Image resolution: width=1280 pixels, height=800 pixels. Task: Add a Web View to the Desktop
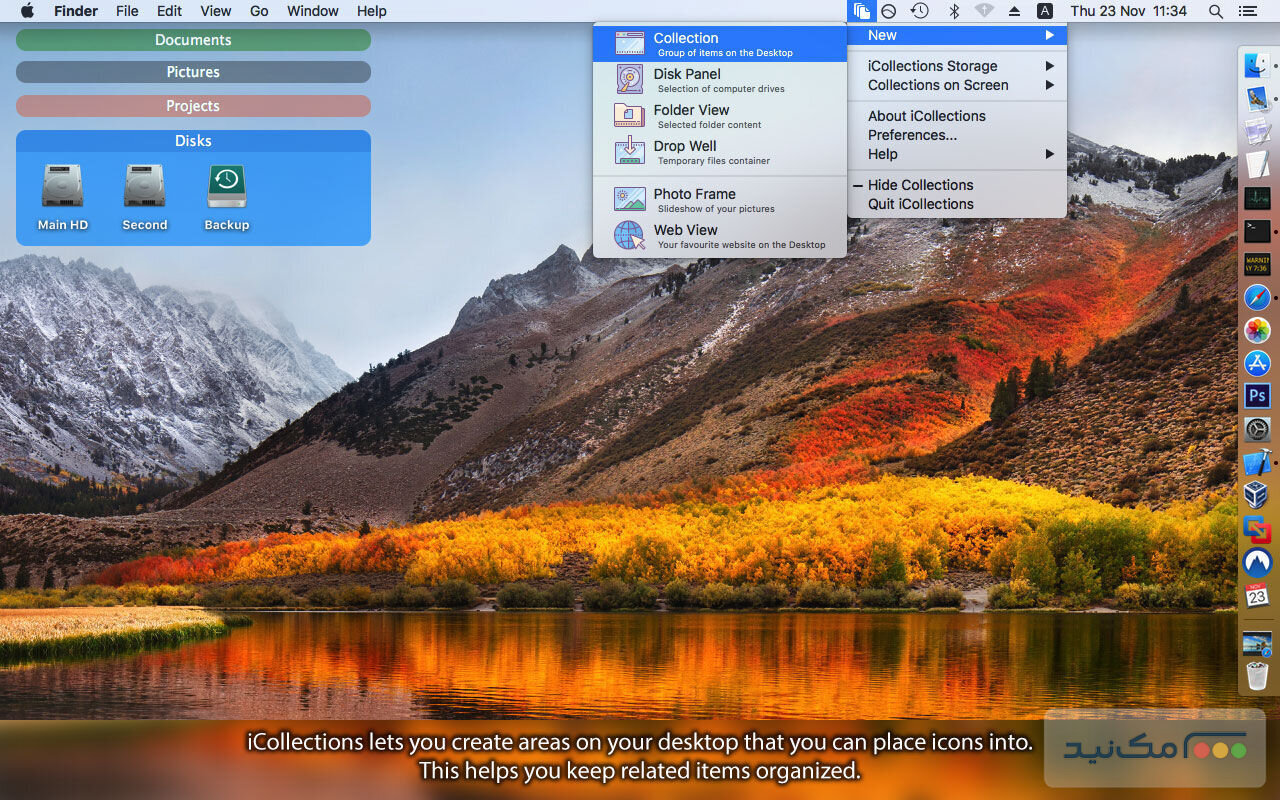coord(686,235)
